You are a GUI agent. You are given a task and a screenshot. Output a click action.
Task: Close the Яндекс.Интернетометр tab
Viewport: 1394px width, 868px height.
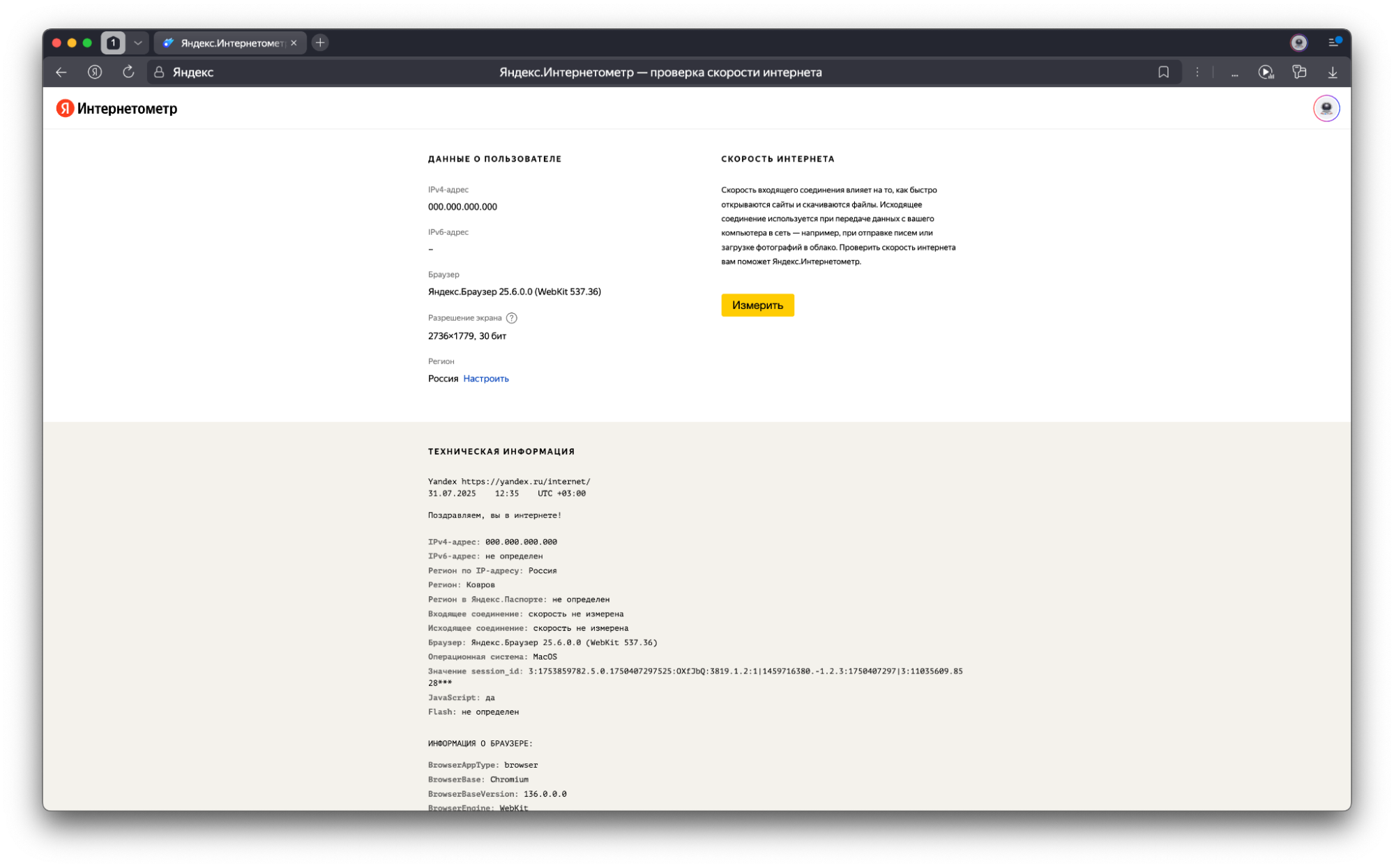(294, 43)
